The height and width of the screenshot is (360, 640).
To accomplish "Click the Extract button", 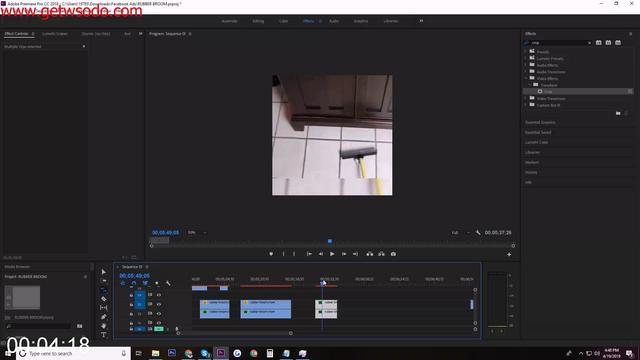I will click(381, 254).
